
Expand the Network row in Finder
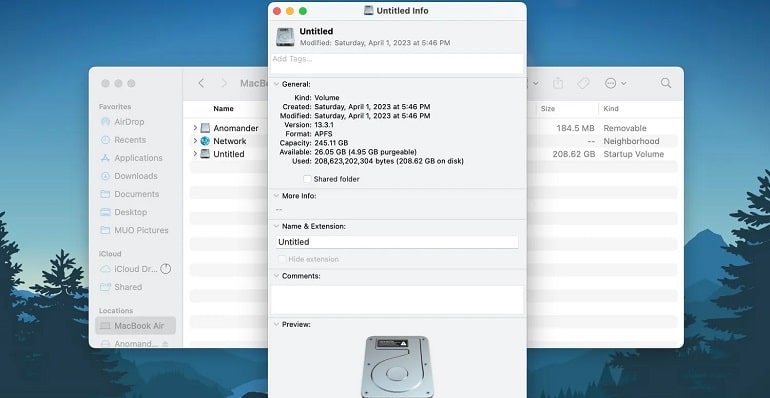pyautogui.click(x=195, y=141)
